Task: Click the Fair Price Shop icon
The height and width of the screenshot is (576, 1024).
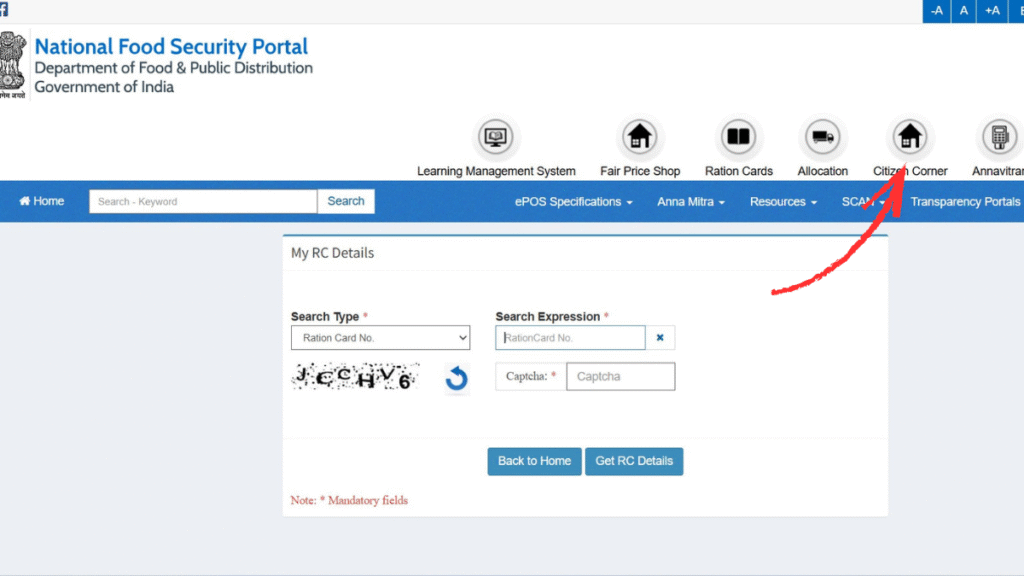Action: coord(639,137)
